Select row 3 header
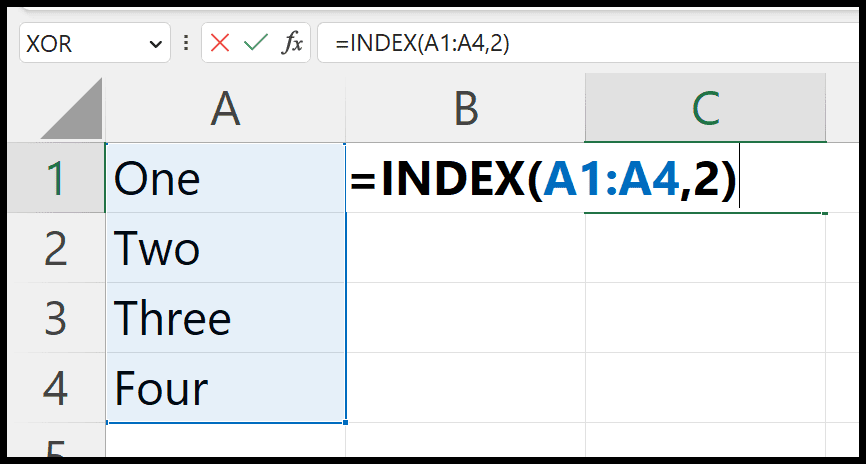 (x=56, y=318)
